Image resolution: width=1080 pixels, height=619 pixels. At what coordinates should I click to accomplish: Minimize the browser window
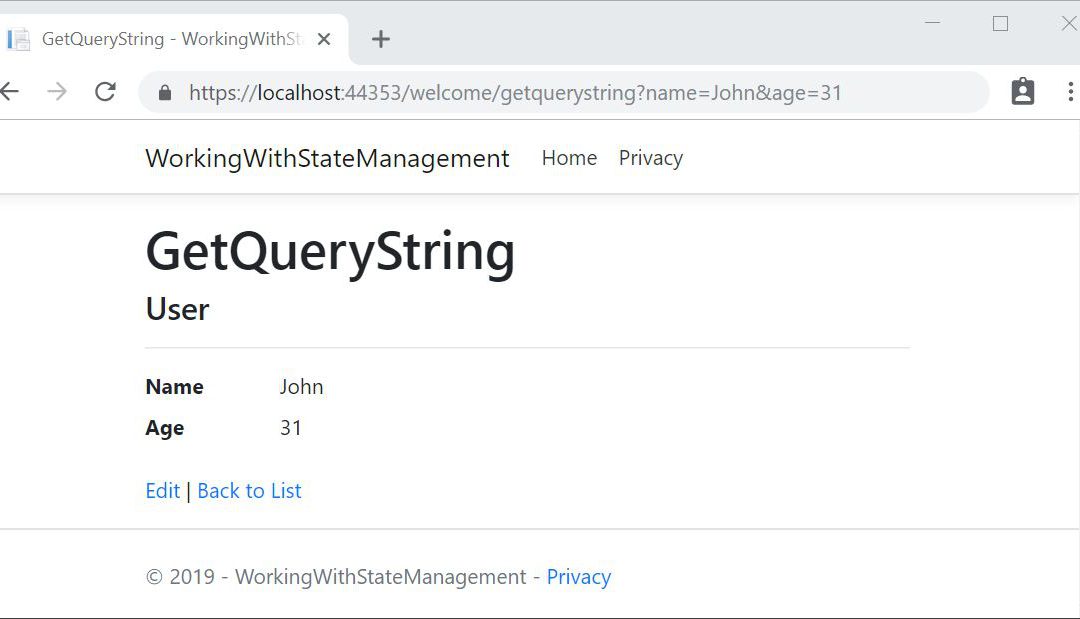click(933, 23)
